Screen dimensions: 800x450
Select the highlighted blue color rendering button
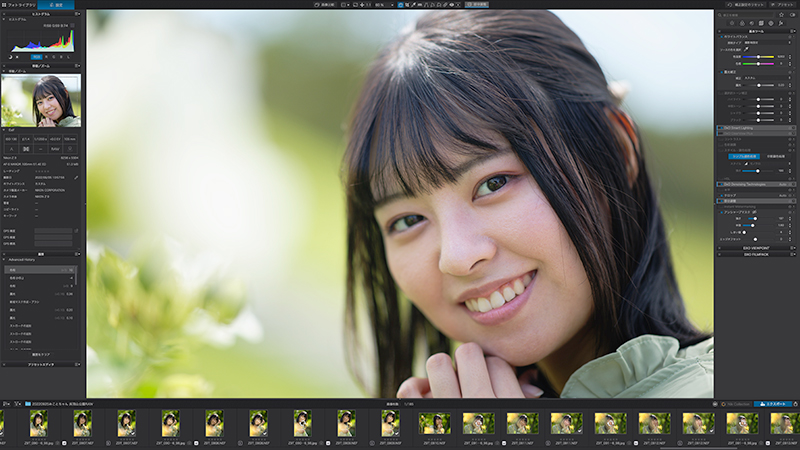[744, 157]
